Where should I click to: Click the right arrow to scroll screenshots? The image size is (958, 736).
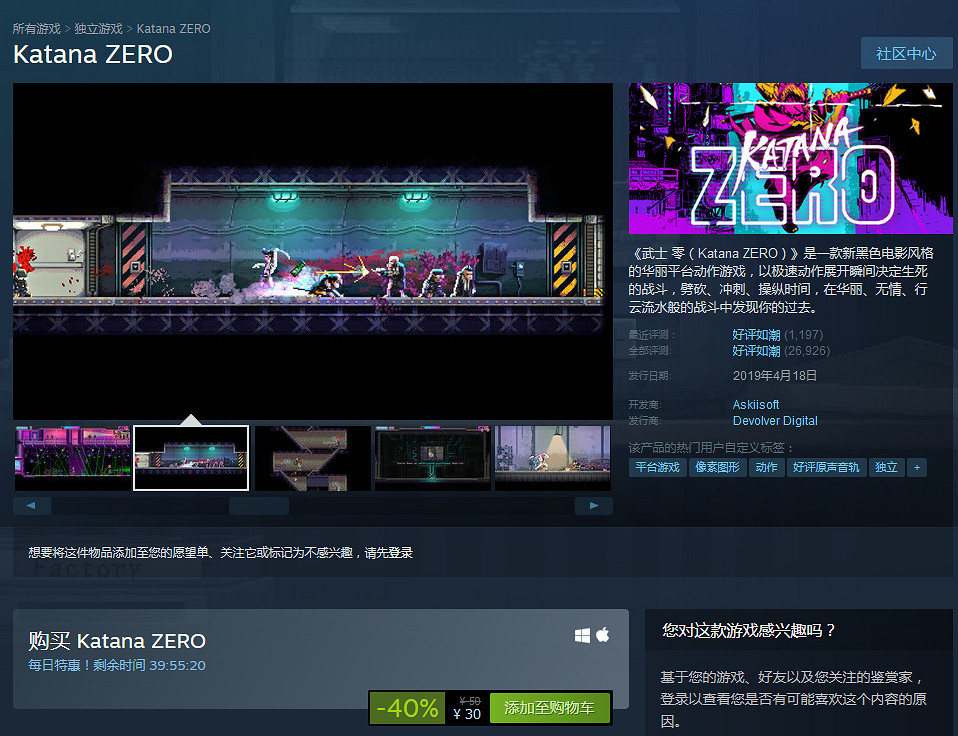pyautogui.click(x=593, y=506)
